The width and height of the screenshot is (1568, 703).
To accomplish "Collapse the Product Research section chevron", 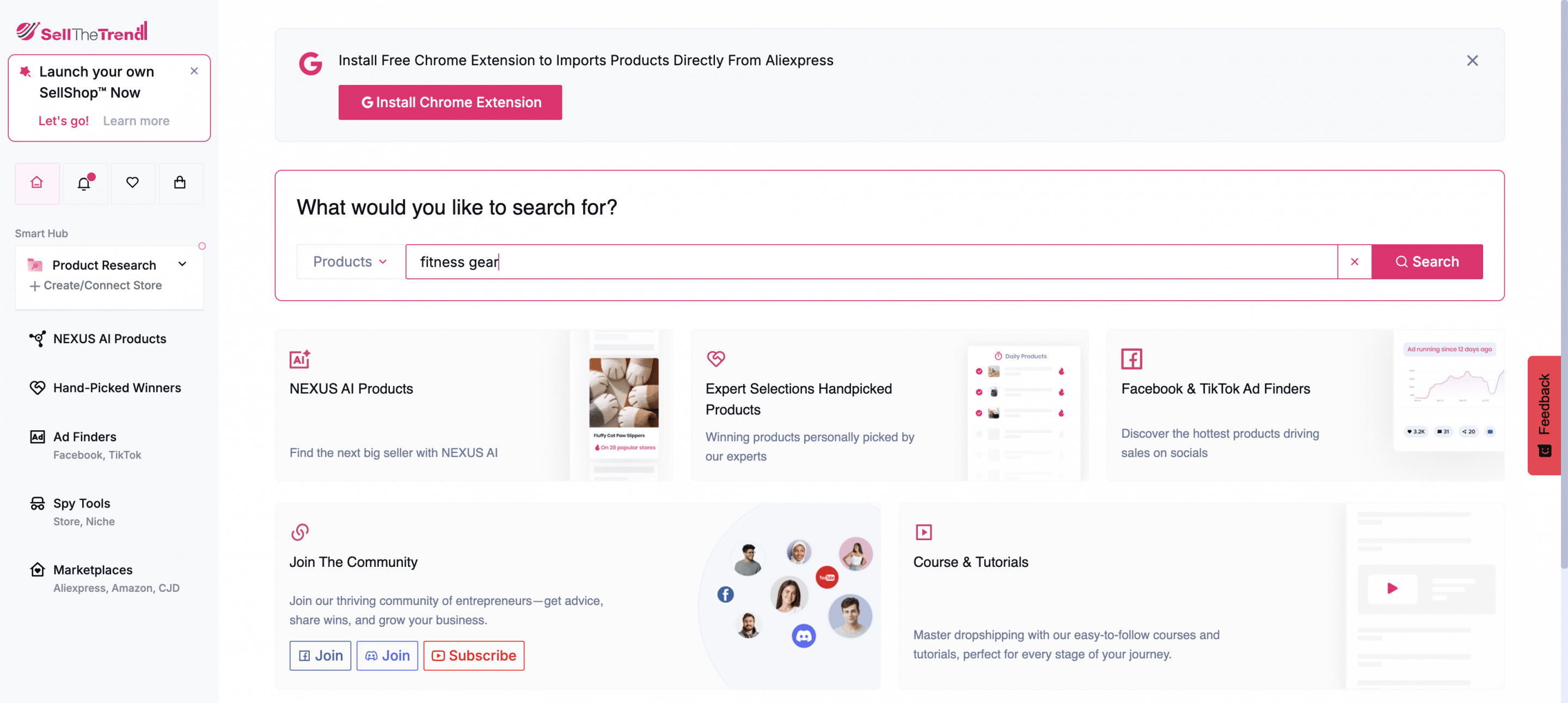I will 182,264.
